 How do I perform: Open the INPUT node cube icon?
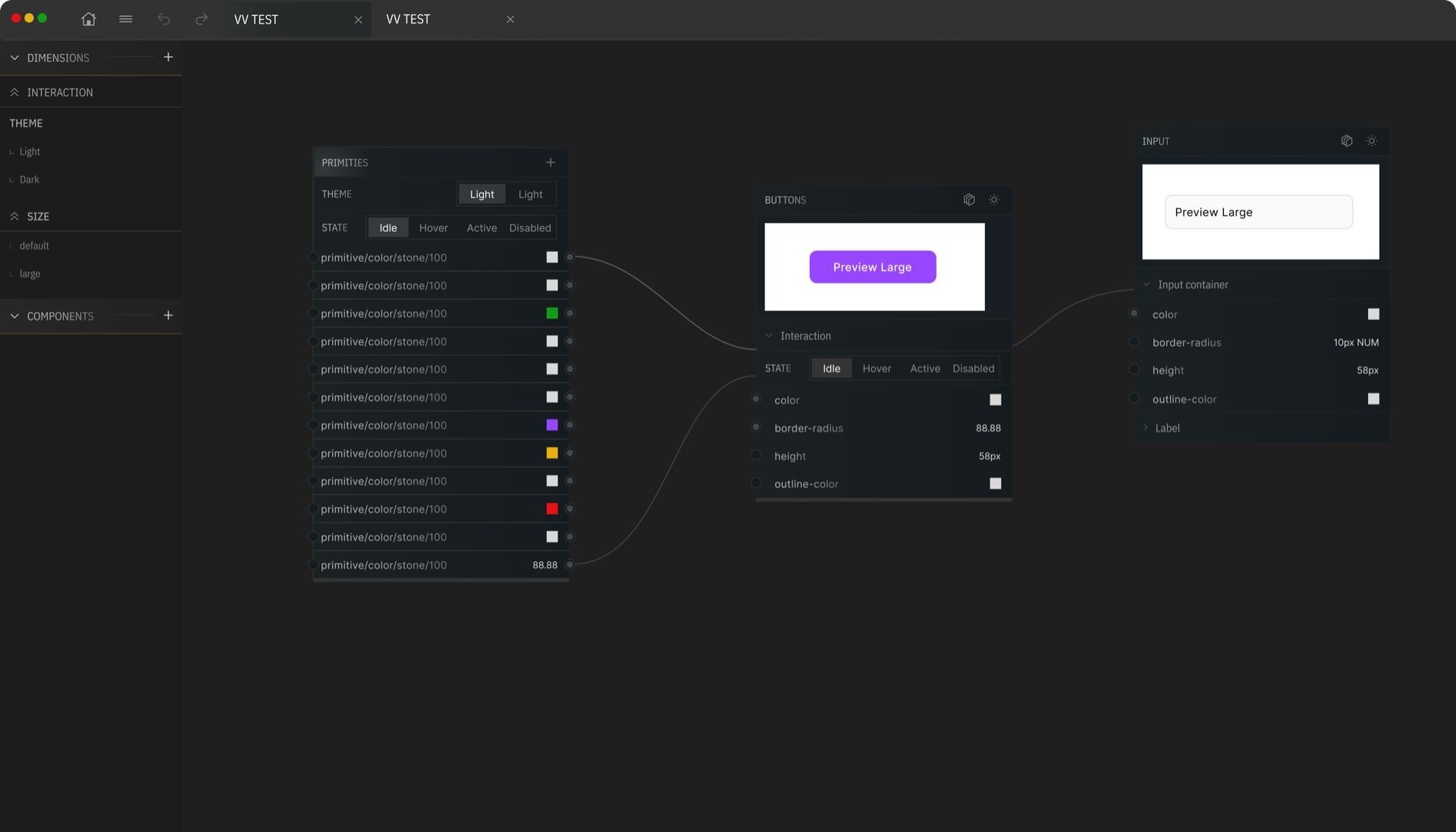click(1347, 141)
